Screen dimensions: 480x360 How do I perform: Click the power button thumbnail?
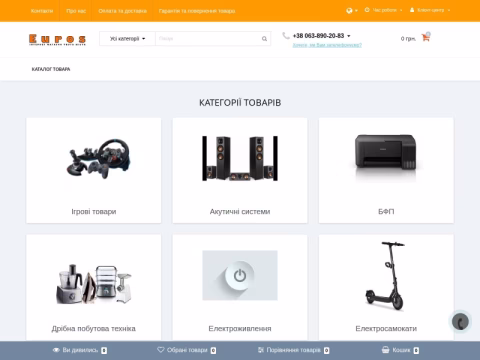pos(240,275)
